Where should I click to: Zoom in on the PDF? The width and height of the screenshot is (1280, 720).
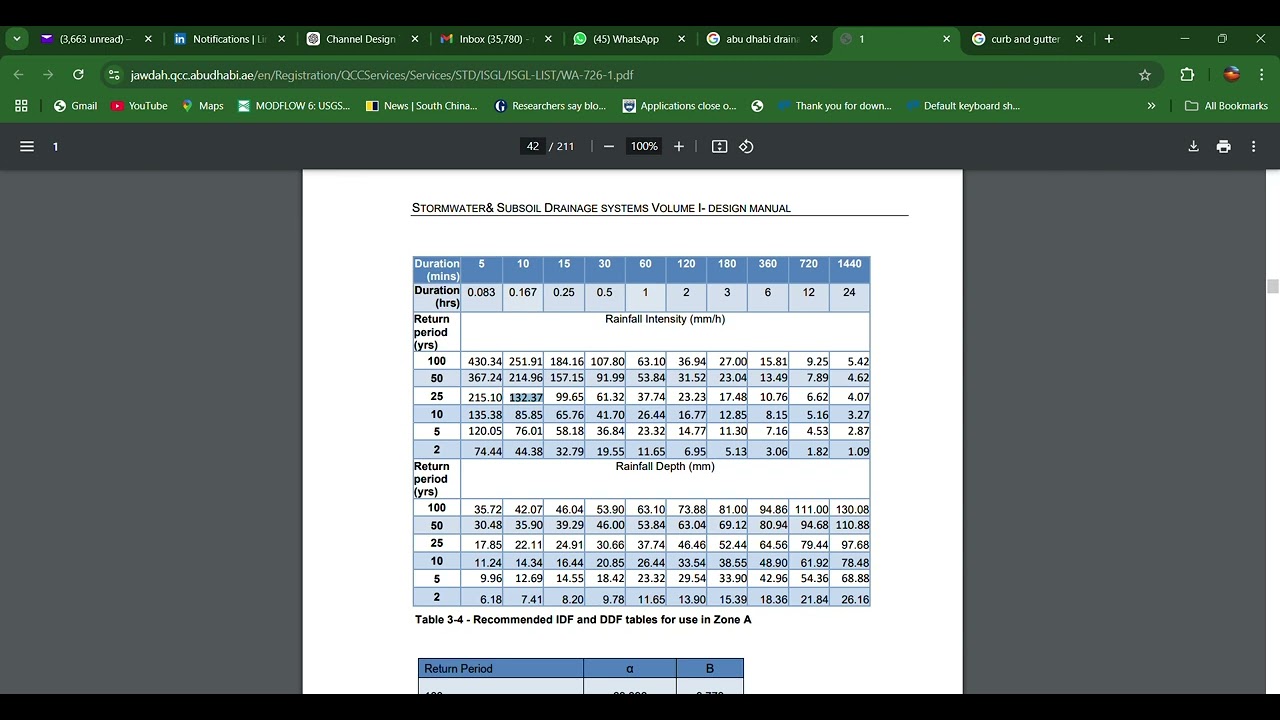(679, 146)
